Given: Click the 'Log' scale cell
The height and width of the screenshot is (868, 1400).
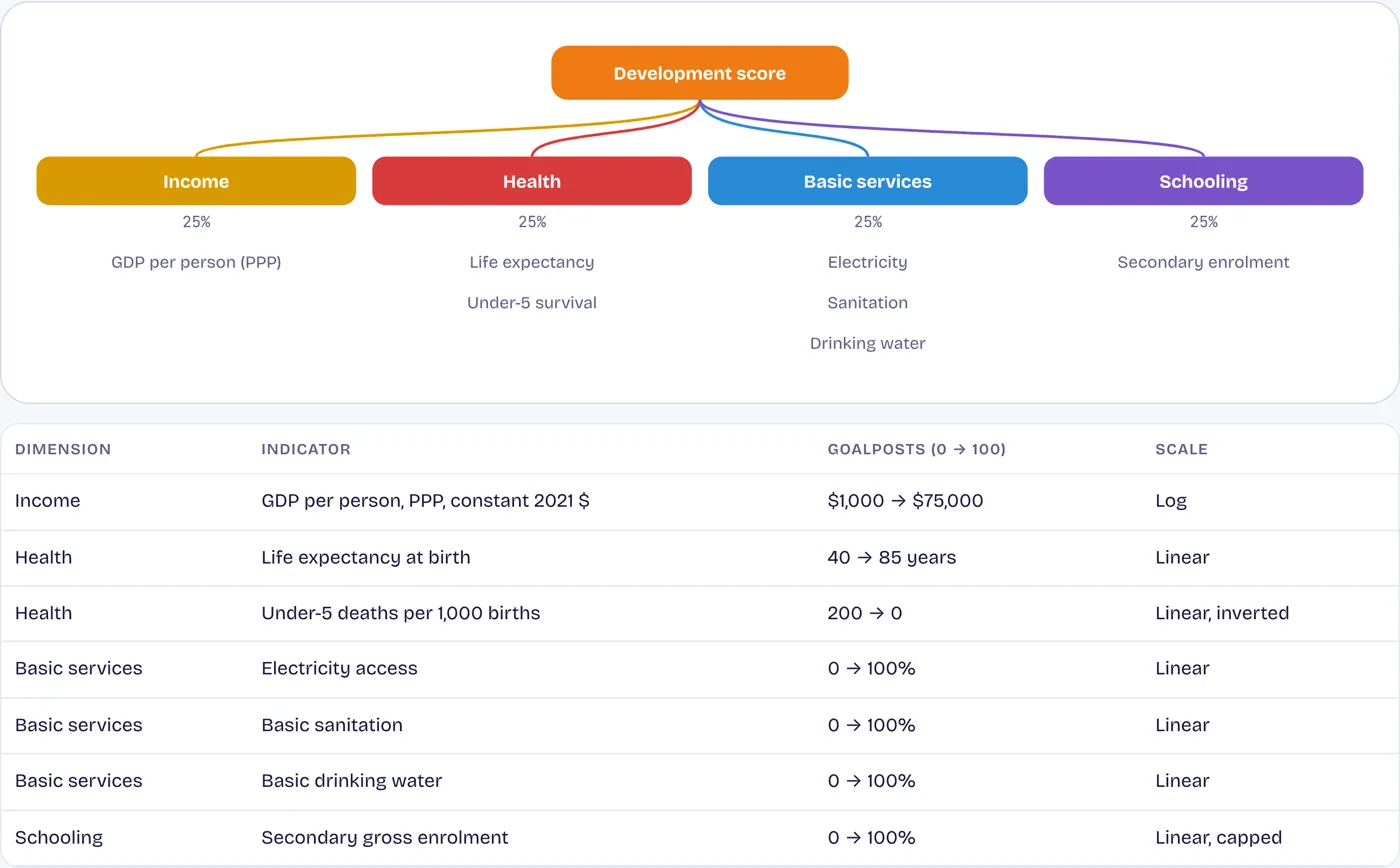Looking at the screenshot, I should pyautogui.click(x=1171, y=501).
